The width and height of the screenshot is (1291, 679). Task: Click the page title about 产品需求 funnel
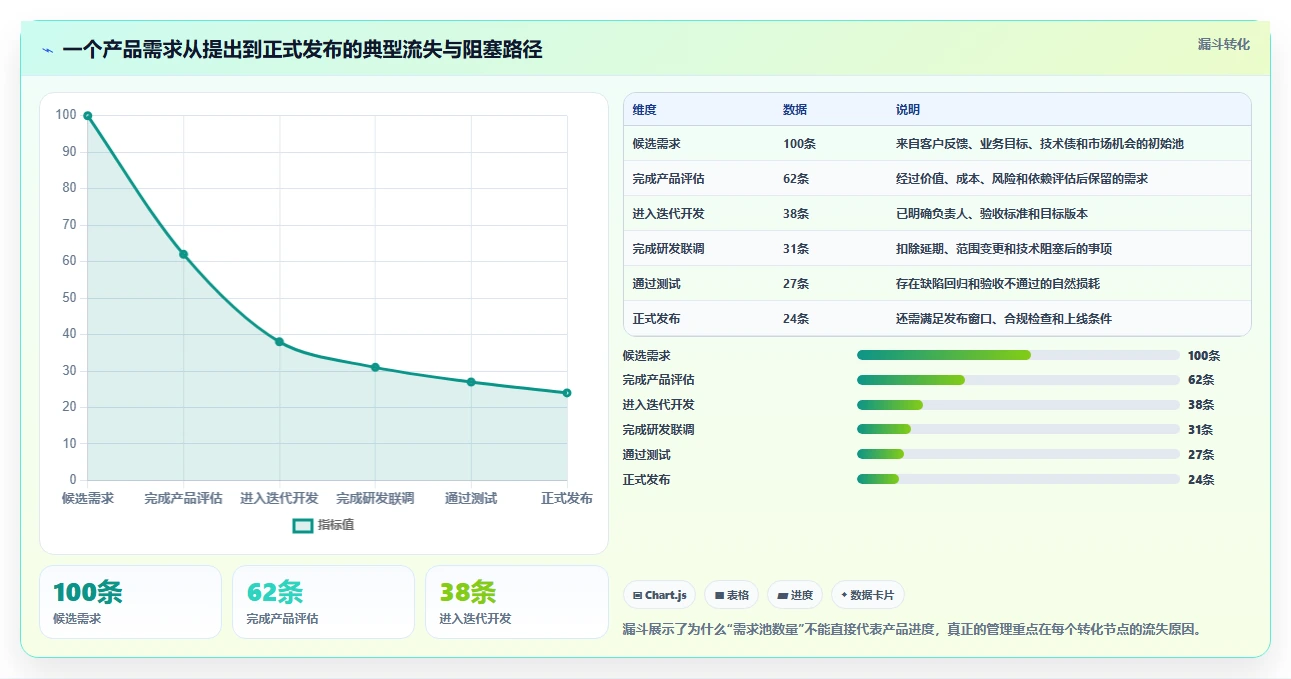pos(302,50)
